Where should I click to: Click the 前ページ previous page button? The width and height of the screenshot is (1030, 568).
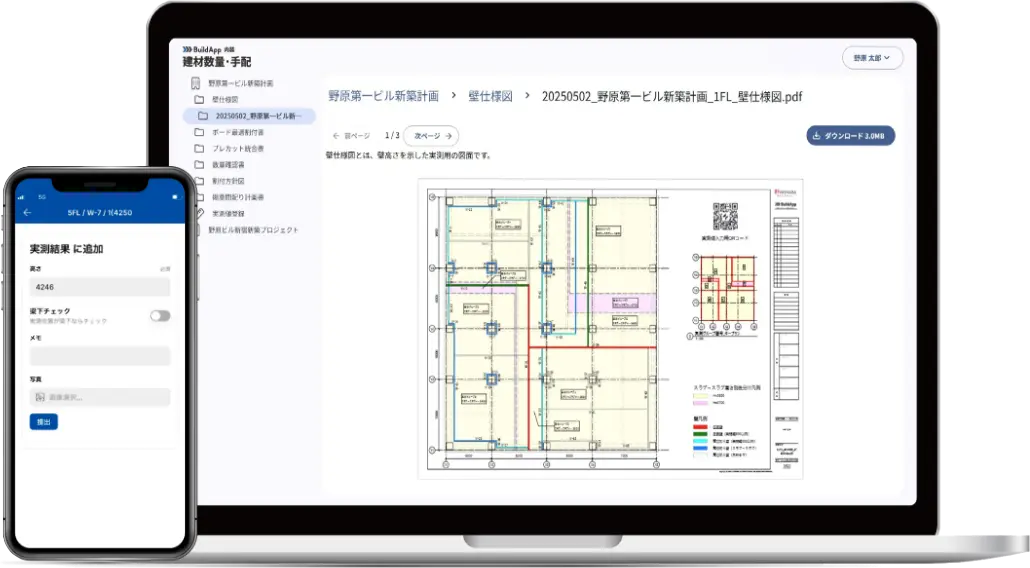351,136
